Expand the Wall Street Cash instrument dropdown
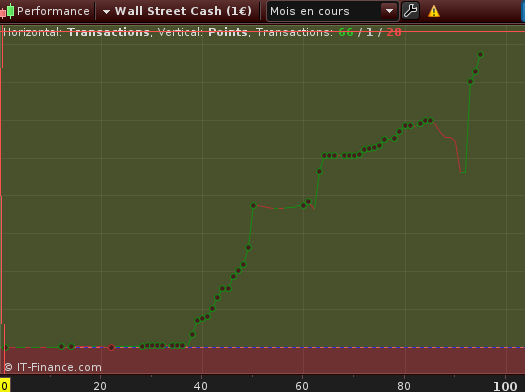The height and width of the screenshot is (392, 525). (x=106, y=12)
